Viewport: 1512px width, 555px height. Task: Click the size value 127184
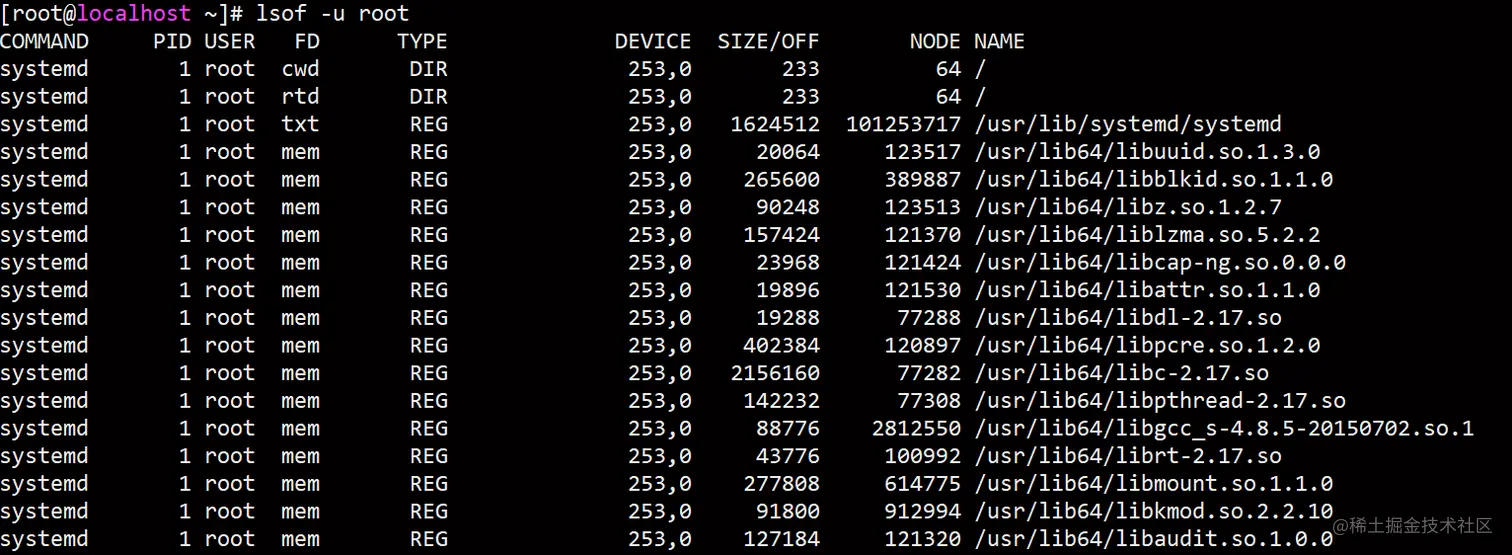click(x=781, y=539)
